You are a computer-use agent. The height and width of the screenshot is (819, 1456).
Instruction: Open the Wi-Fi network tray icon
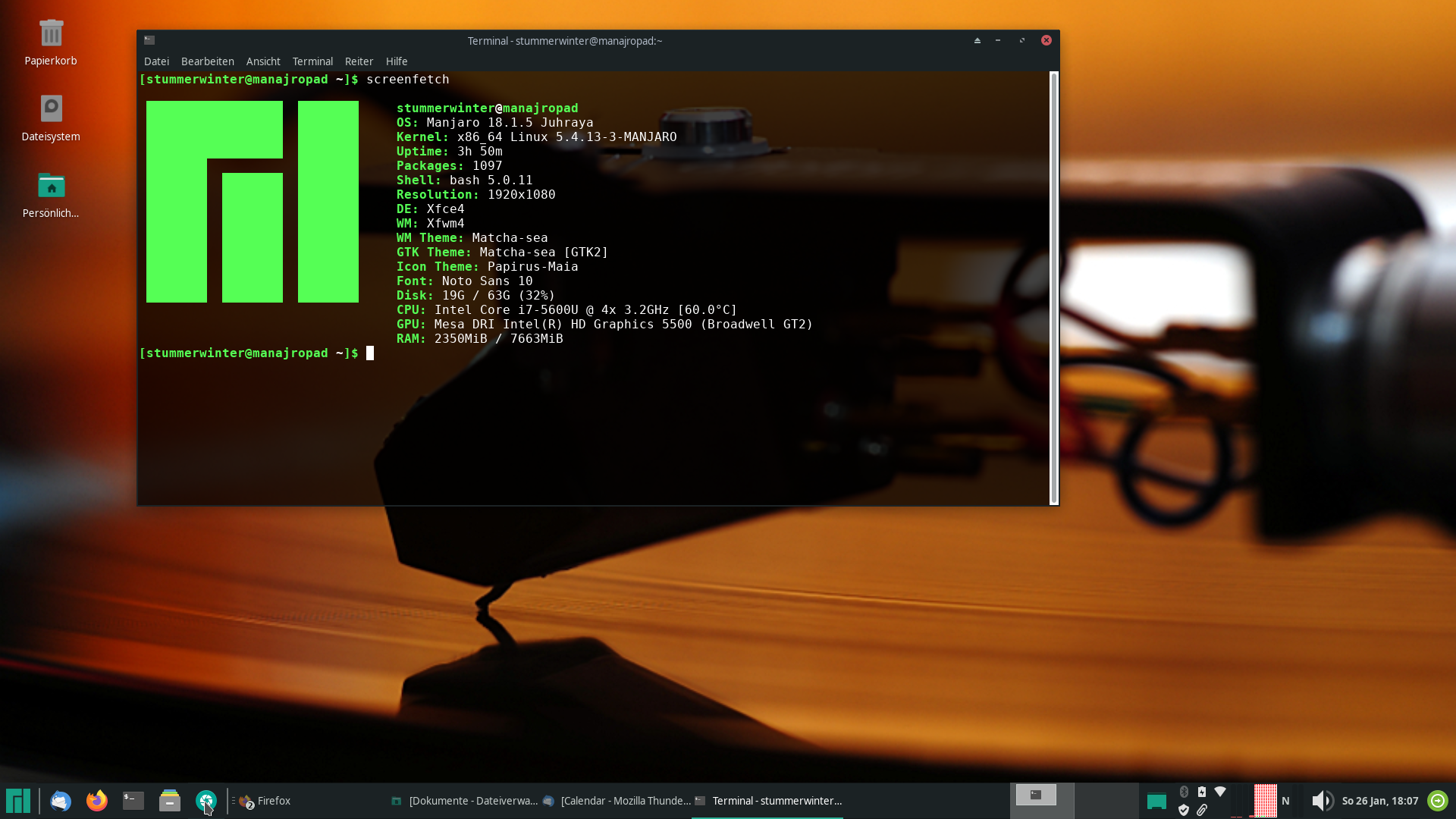pos(1220,792)
